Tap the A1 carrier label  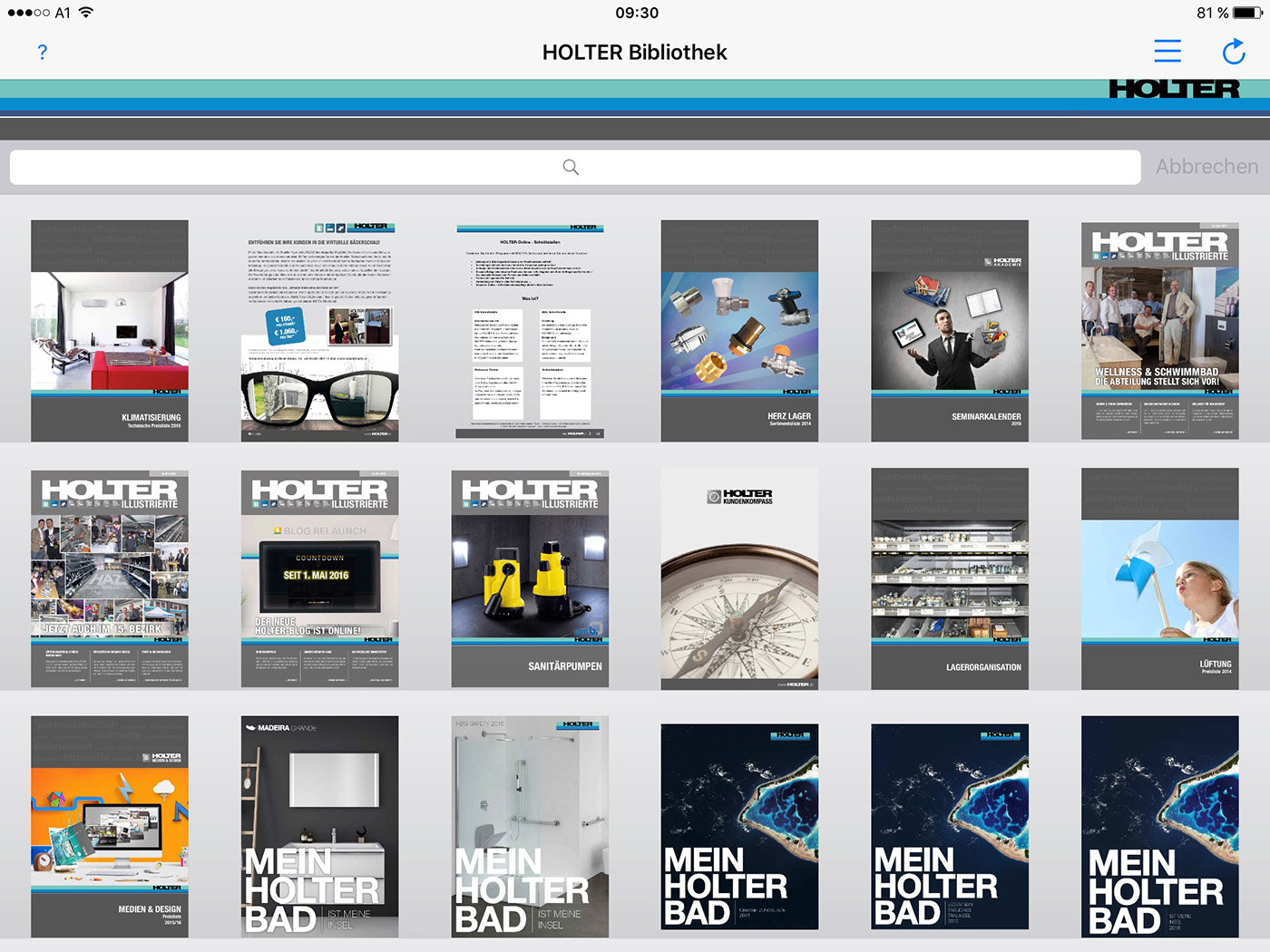(63, 13)
